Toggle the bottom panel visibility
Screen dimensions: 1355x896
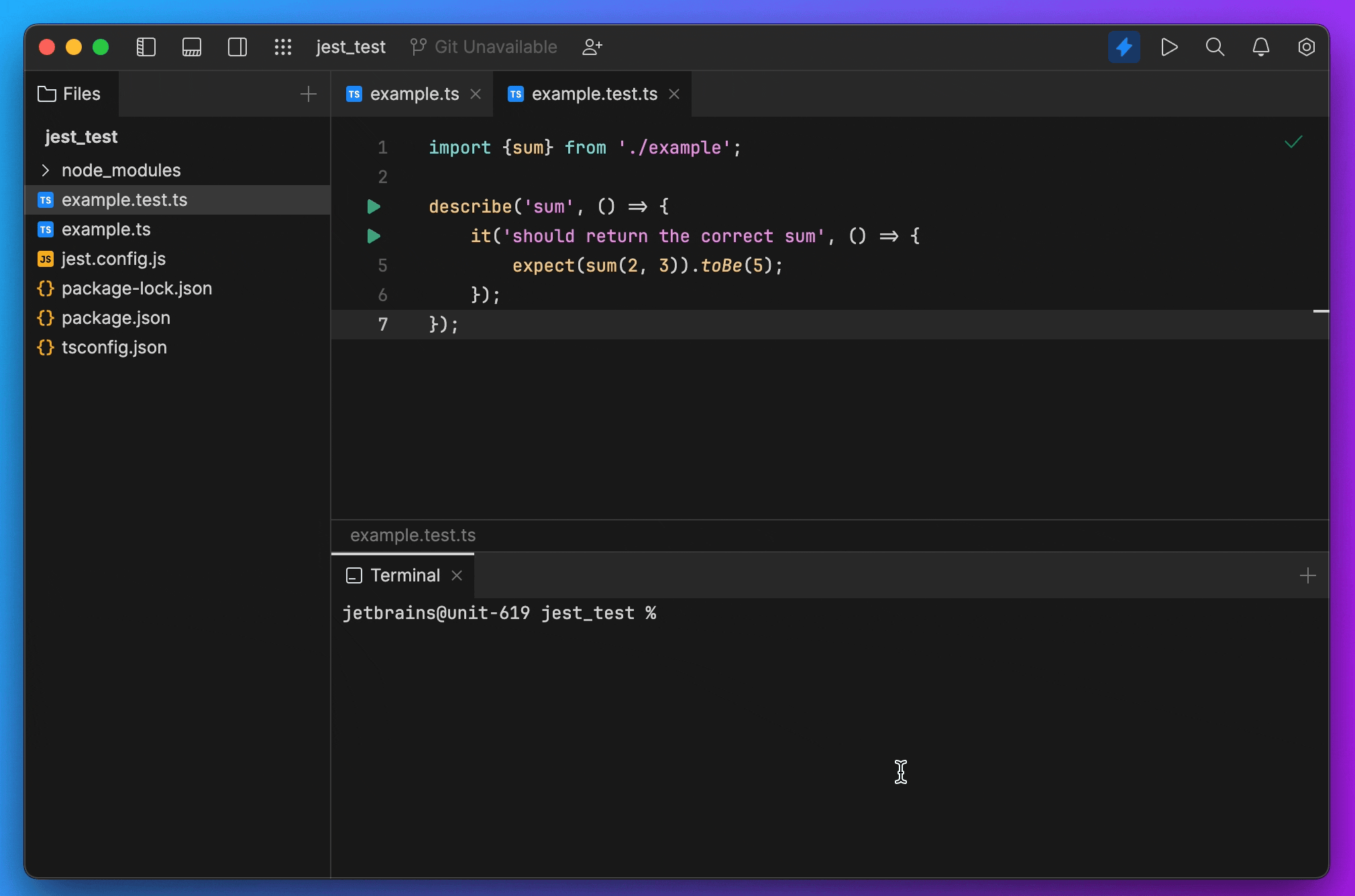[192, 47]
